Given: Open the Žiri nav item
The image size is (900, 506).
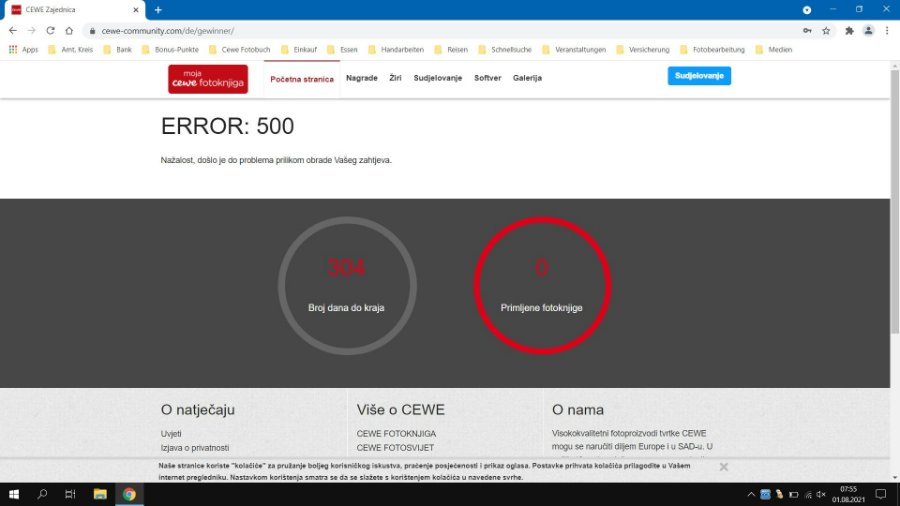Looking at the screenshot, I should pos(395,78).
